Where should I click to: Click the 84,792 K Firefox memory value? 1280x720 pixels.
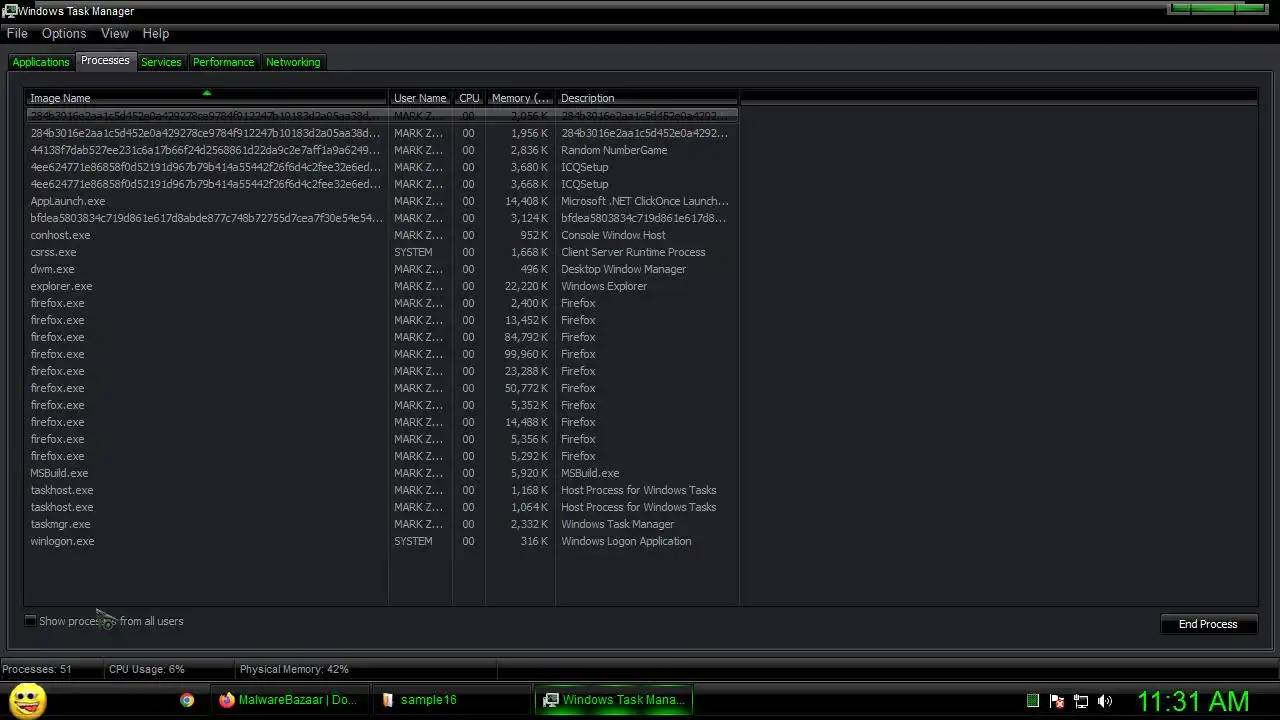(526, 337)
